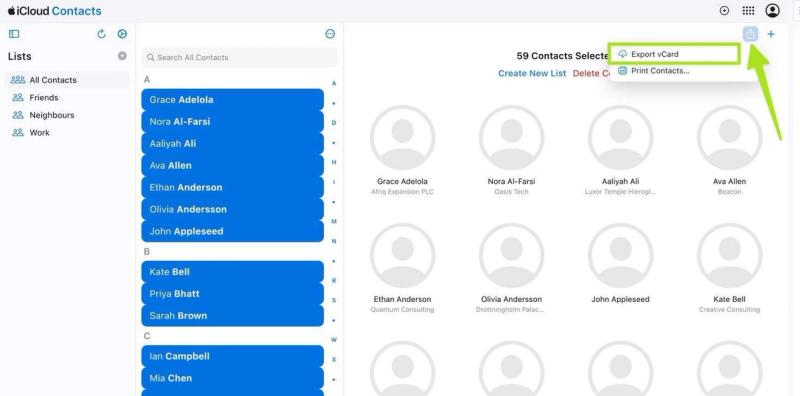Jump to letter M in index

[334, 221]
